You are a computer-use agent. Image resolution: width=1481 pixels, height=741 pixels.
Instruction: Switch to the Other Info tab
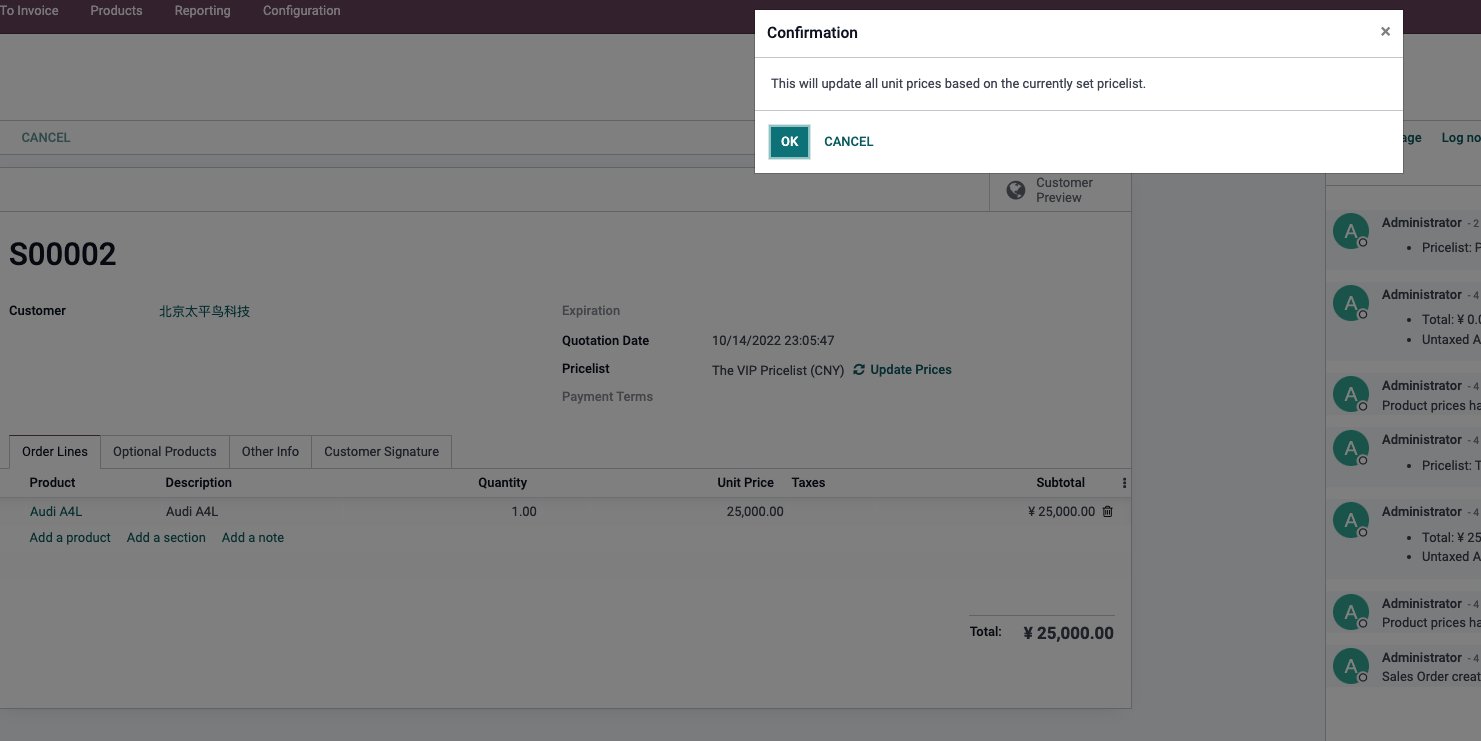point(270,452)
